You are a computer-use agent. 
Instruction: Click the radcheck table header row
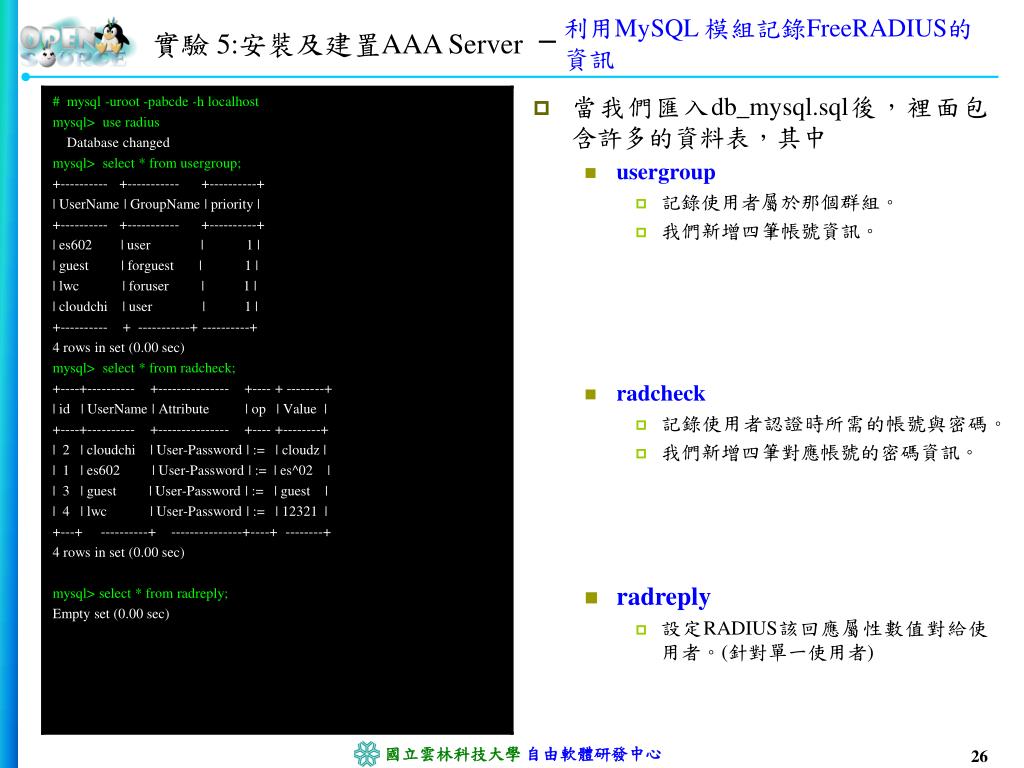(x=190, y=409)
